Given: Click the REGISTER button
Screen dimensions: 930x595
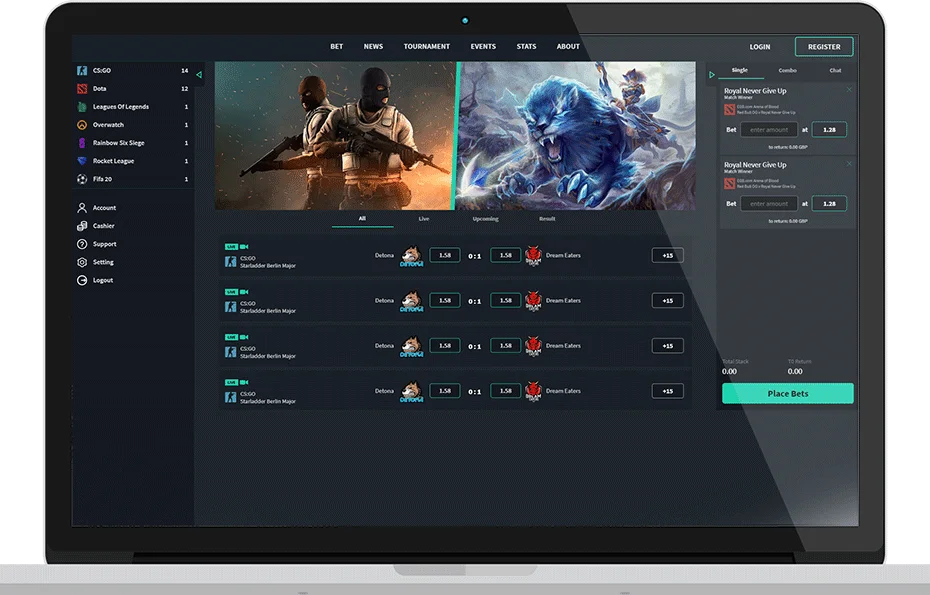Looking at the screenshot, I should [x=824, y=47].
